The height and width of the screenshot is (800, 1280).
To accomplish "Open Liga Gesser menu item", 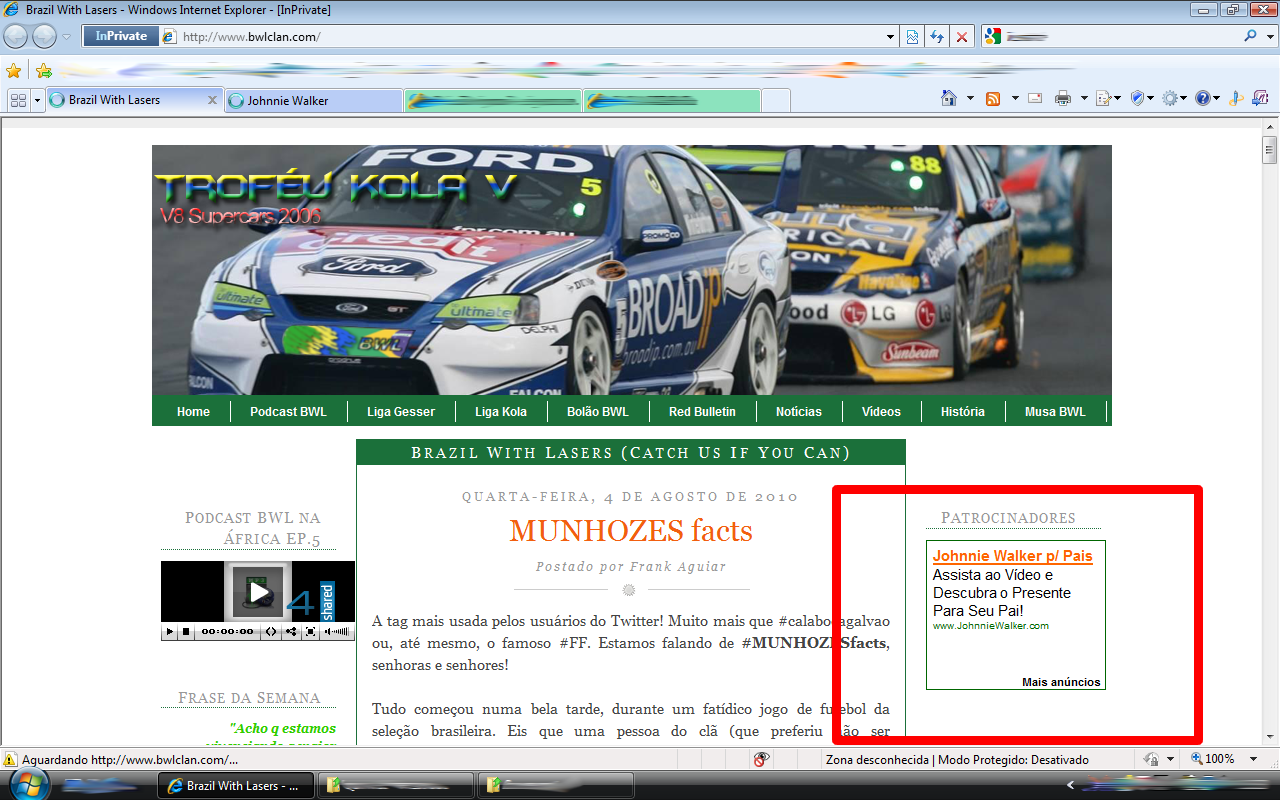I will point(401,412).
